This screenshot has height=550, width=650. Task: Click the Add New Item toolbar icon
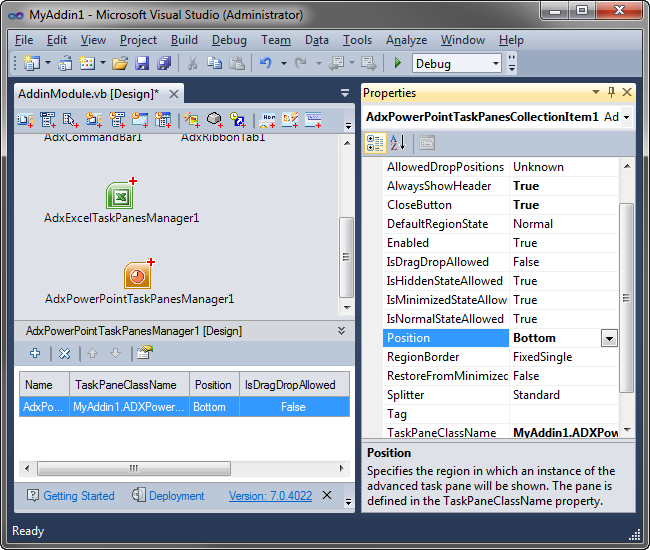pyautogui.click(x=87, y=63)
